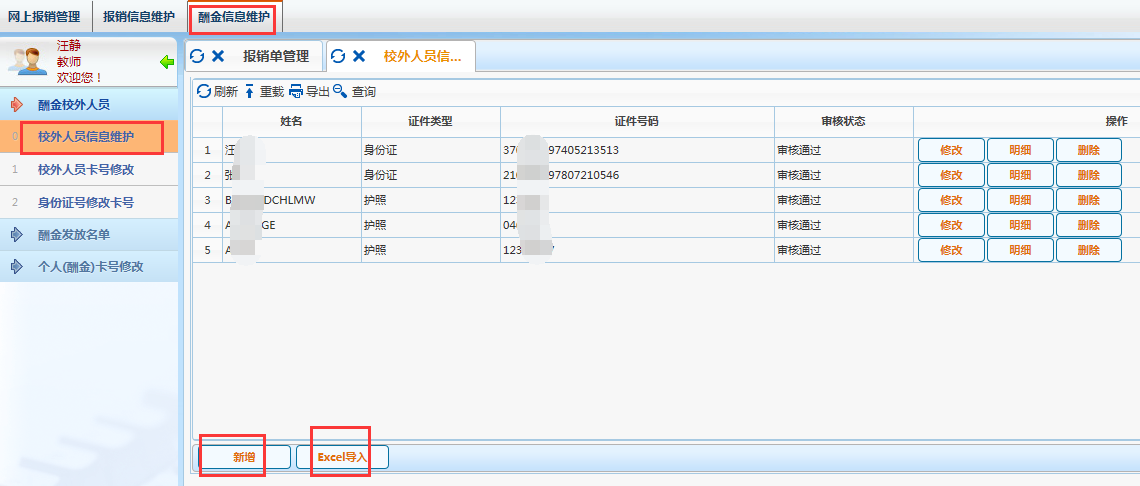
Task: Expand the 个人(酬金)卡号修改 section
Action: coord(17,267)
